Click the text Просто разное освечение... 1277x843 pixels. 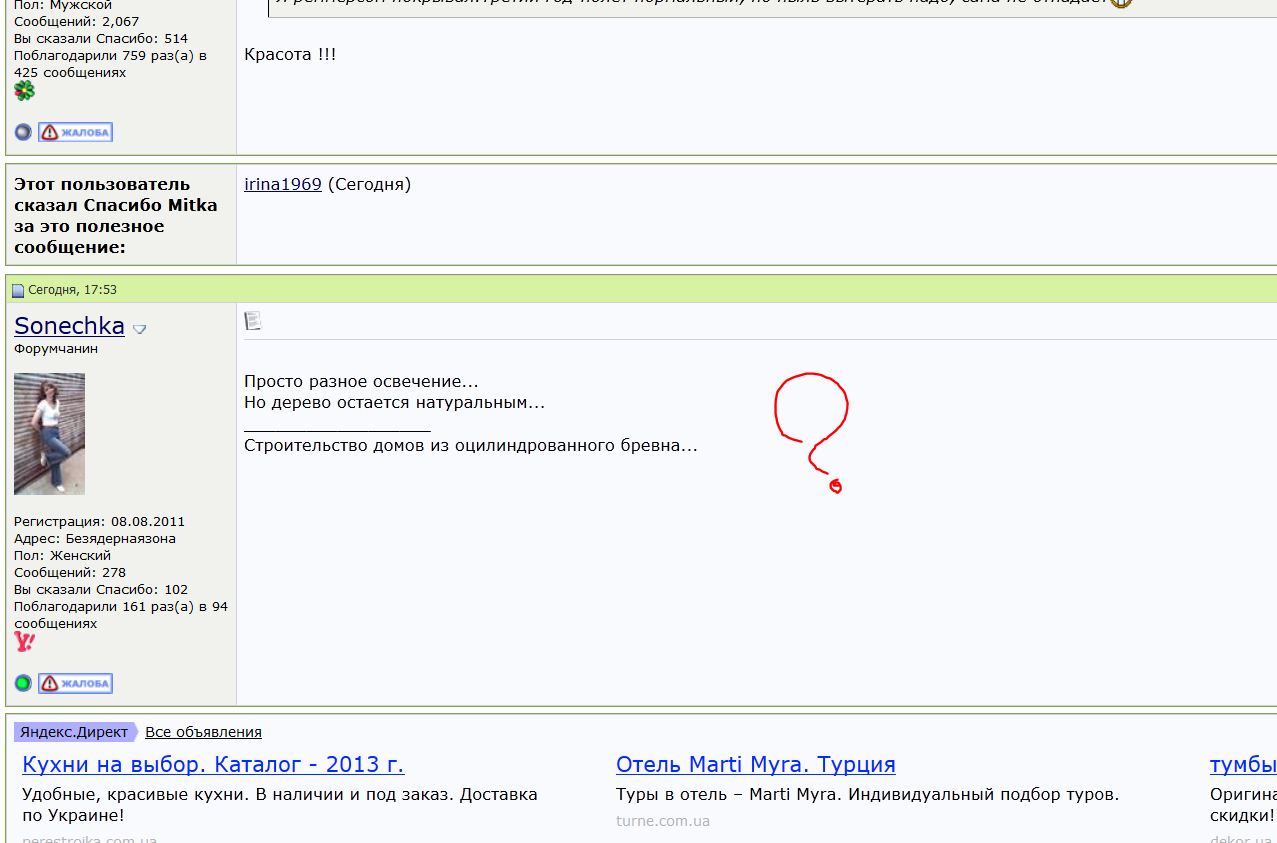click(361, 382)
